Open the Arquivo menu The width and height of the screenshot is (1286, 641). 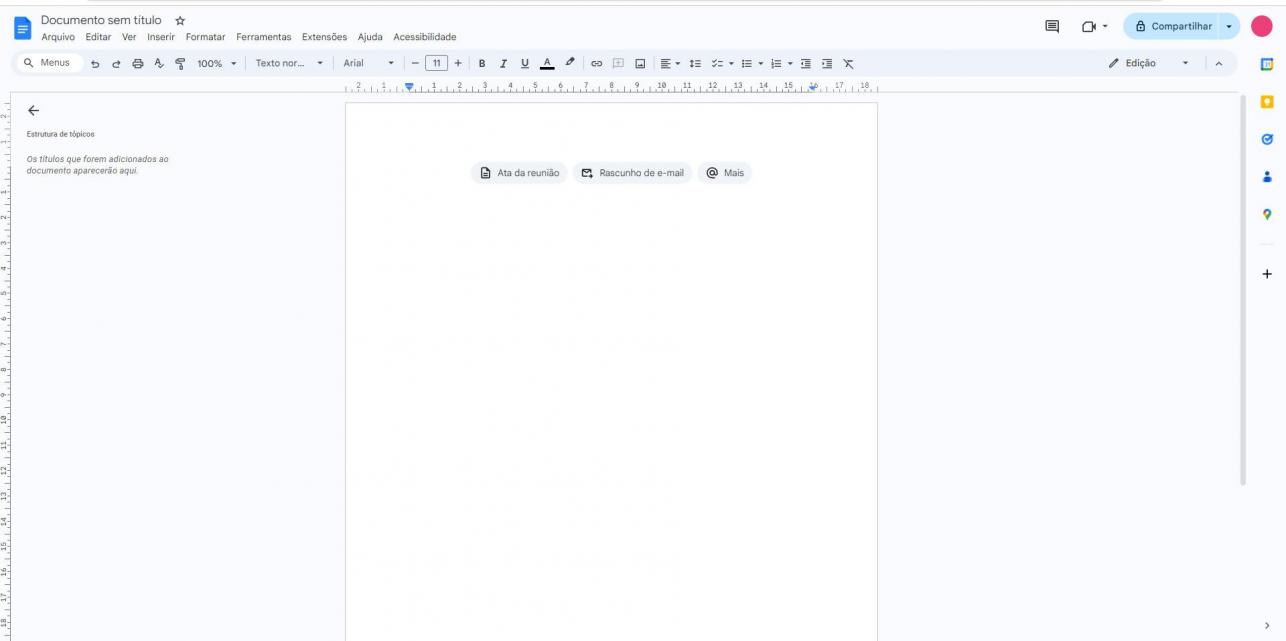coord(58,37)
